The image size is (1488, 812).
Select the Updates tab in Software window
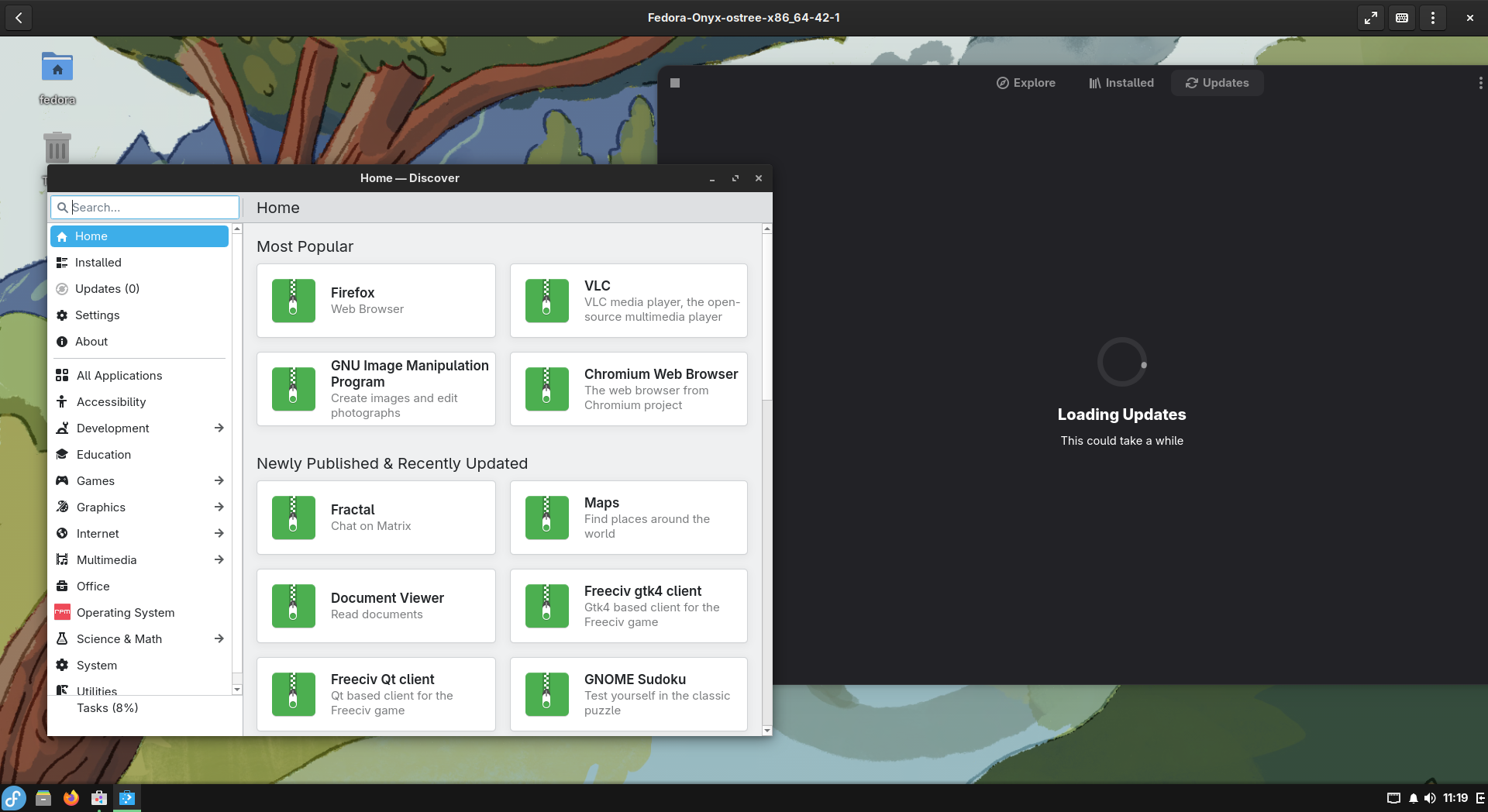[x=1217, y=83]
